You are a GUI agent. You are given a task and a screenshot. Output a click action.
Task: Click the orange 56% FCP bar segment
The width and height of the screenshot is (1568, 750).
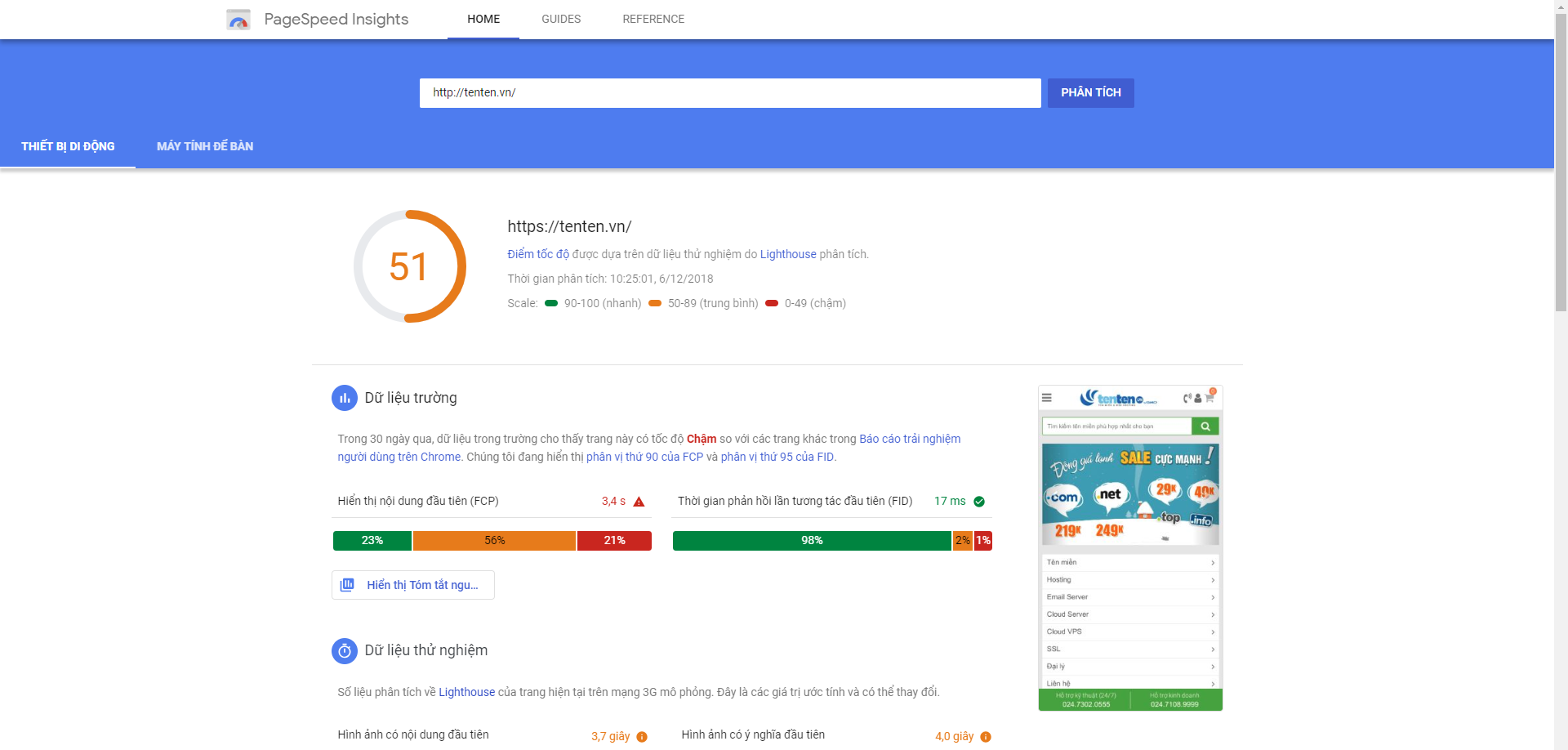[x=494, y=541]
